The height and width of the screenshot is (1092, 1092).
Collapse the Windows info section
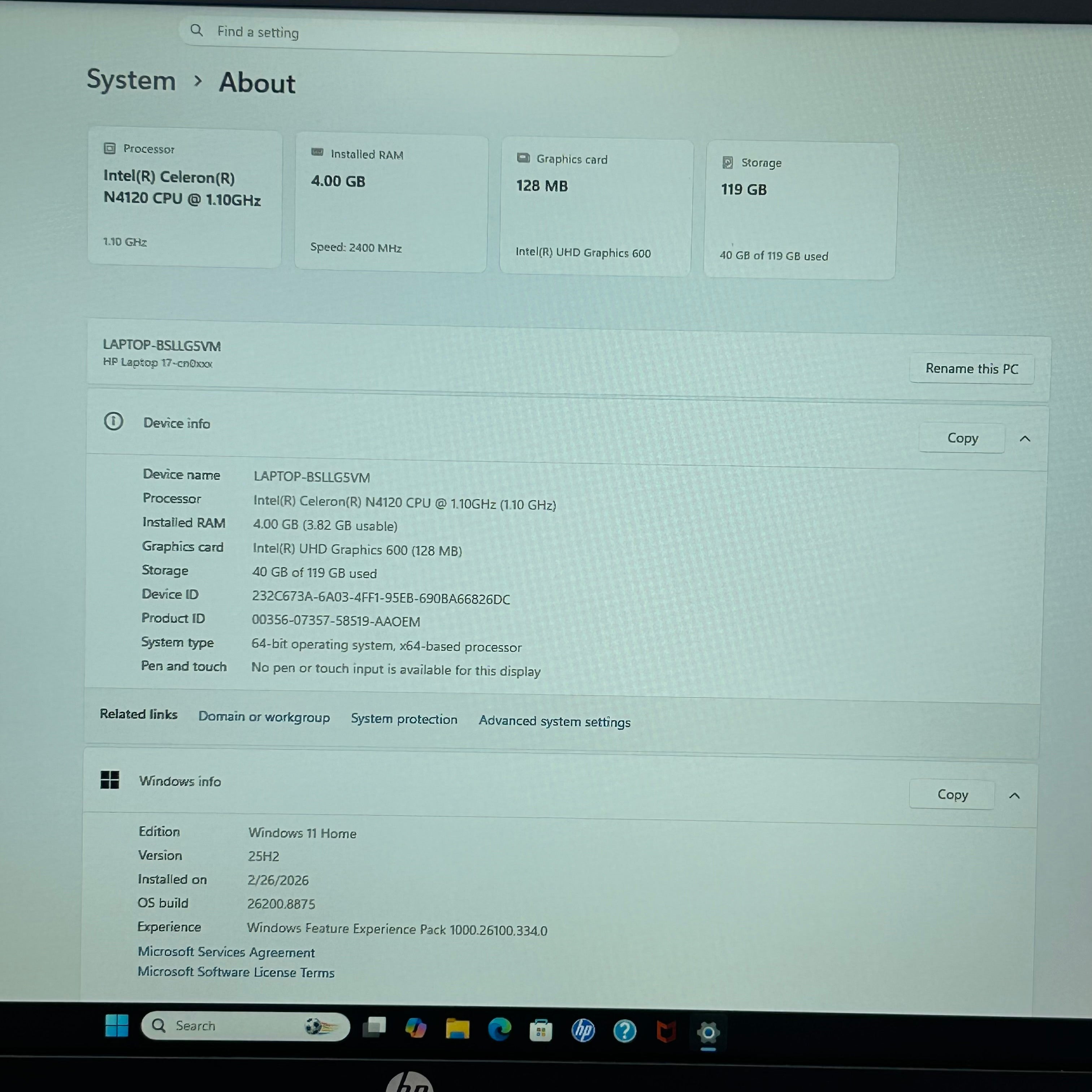pyautogui.click(x=1015, y=796)
